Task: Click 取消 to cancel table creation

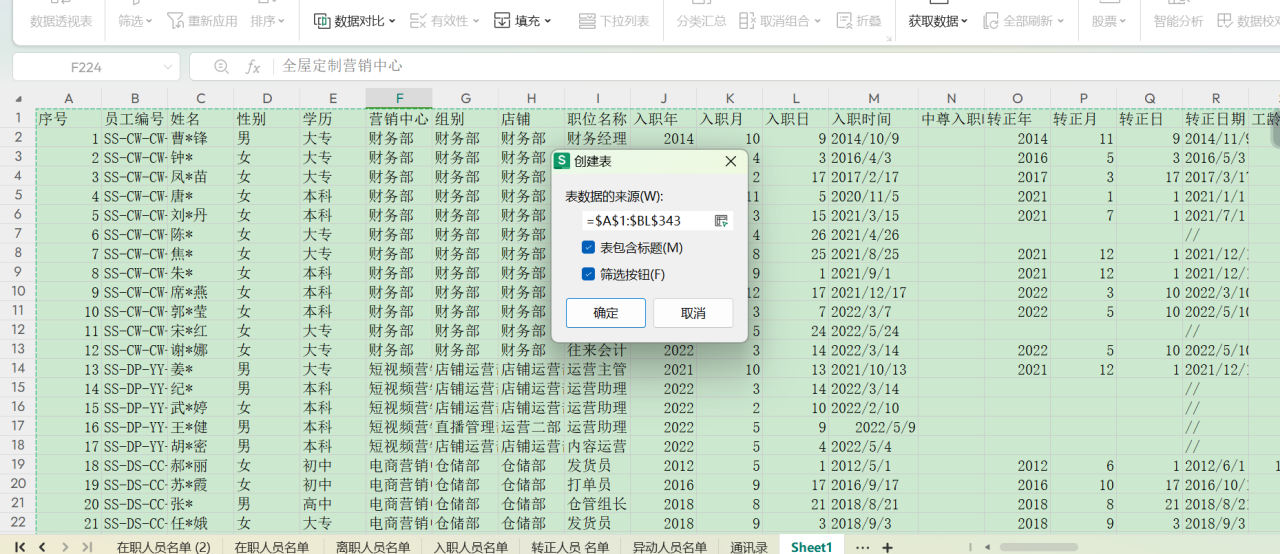Action: click(693, 313)
